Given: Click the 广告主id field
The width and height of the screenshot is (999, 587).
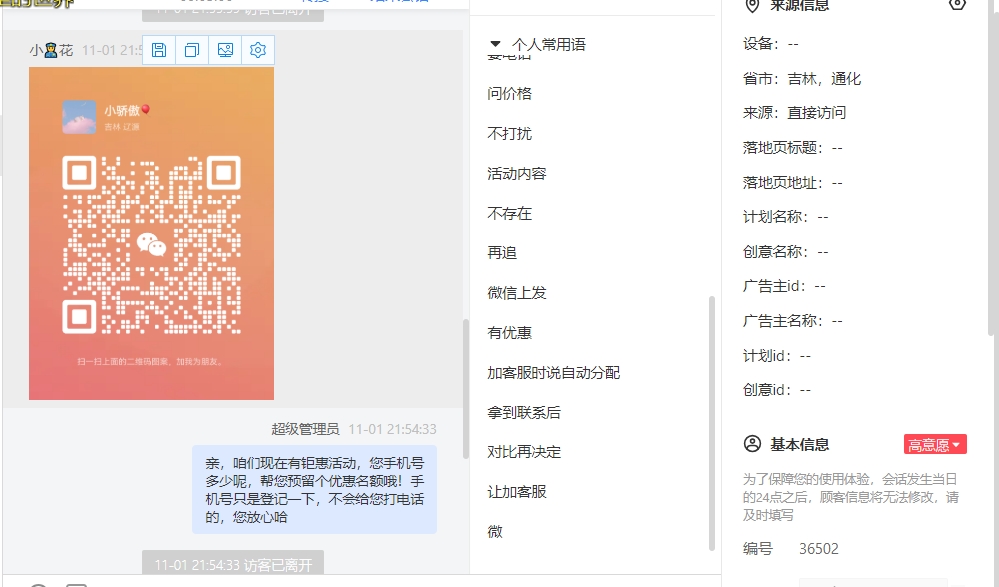Looking at the screenshot, I should 784,286.
